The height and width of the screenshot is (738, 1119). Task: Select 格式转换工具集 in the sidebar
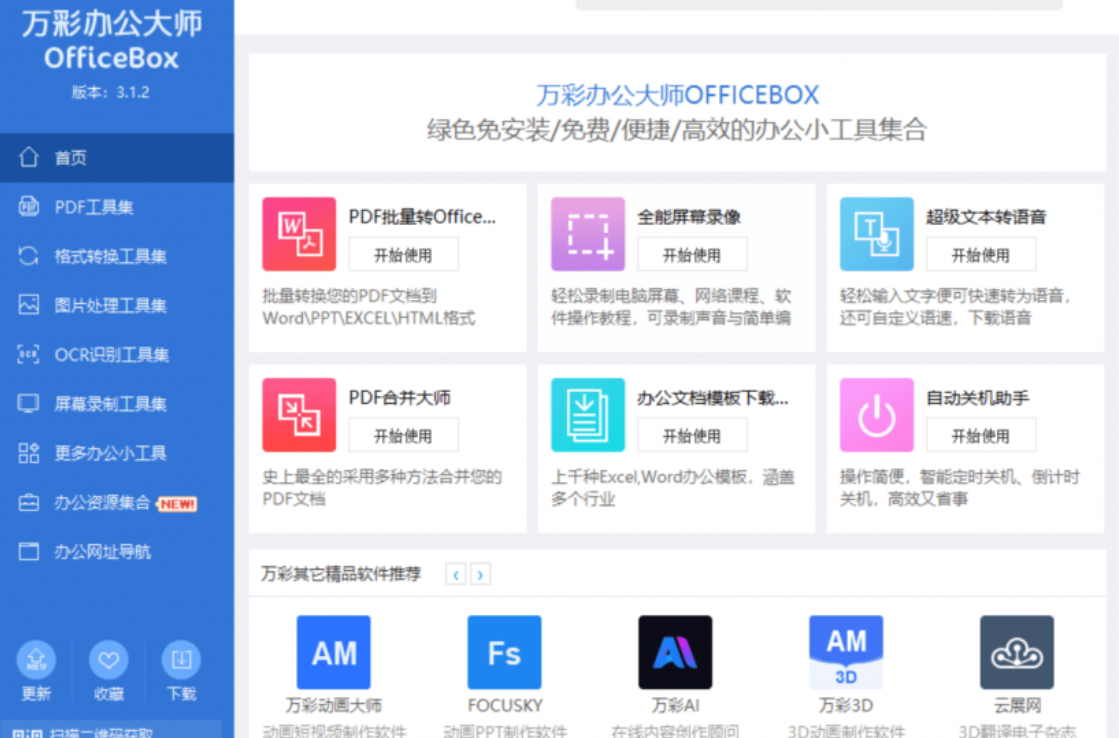[x=116, y=256]
